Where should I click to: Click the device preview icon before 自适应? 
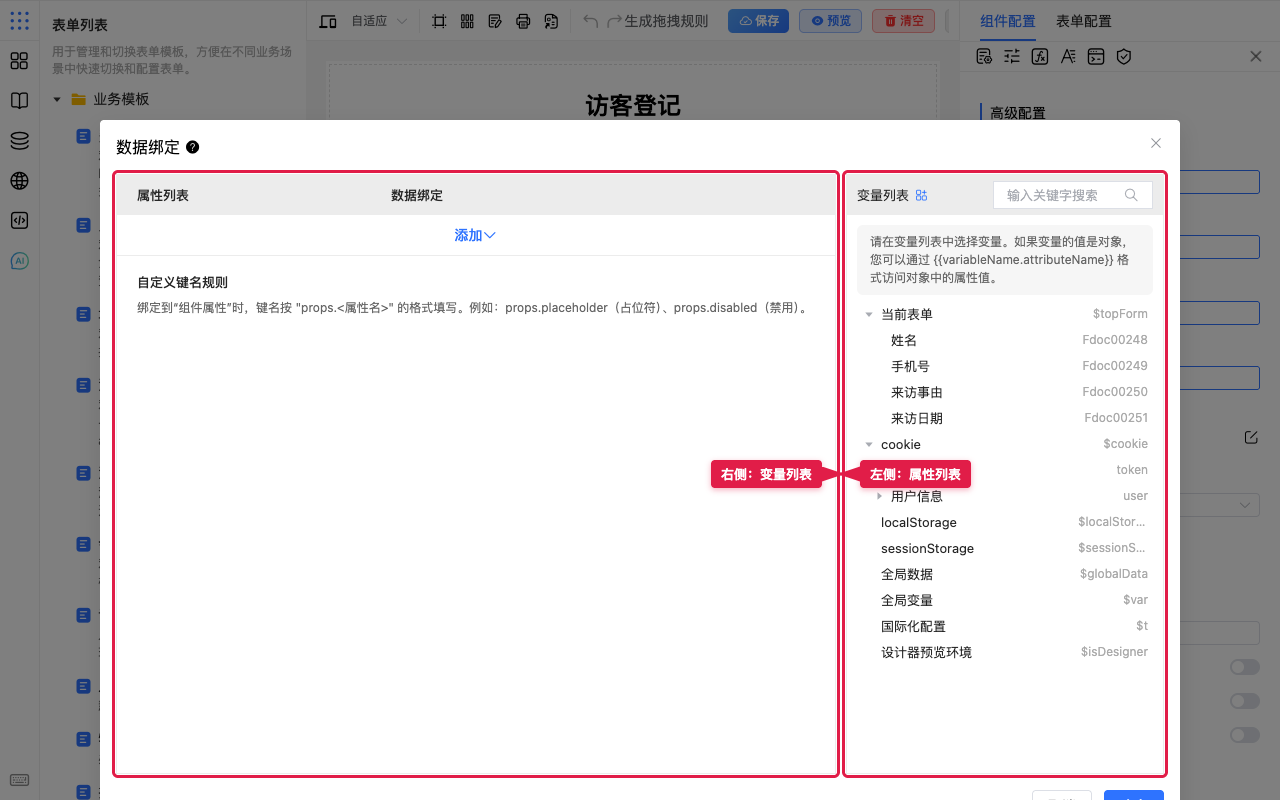(x=328, y=21)
